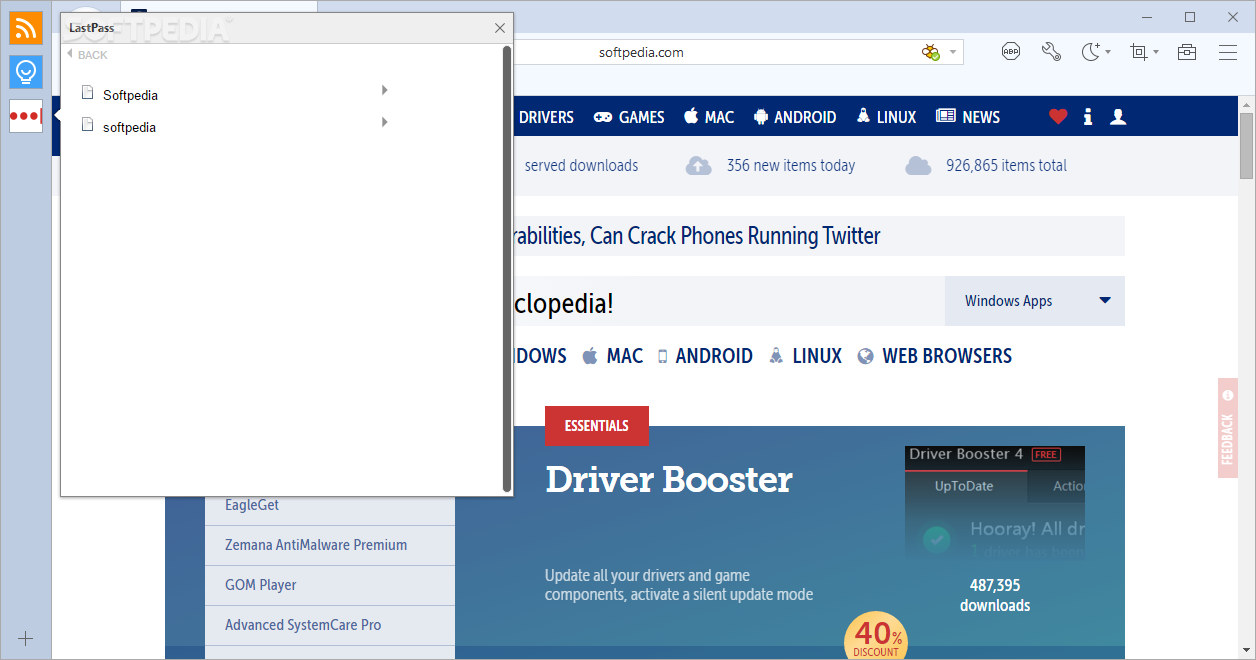Open GAMES in Softpedia navigation
The height and width of the screenshot is (660, 1256).
pyautogui.click(x=629, y=117)
